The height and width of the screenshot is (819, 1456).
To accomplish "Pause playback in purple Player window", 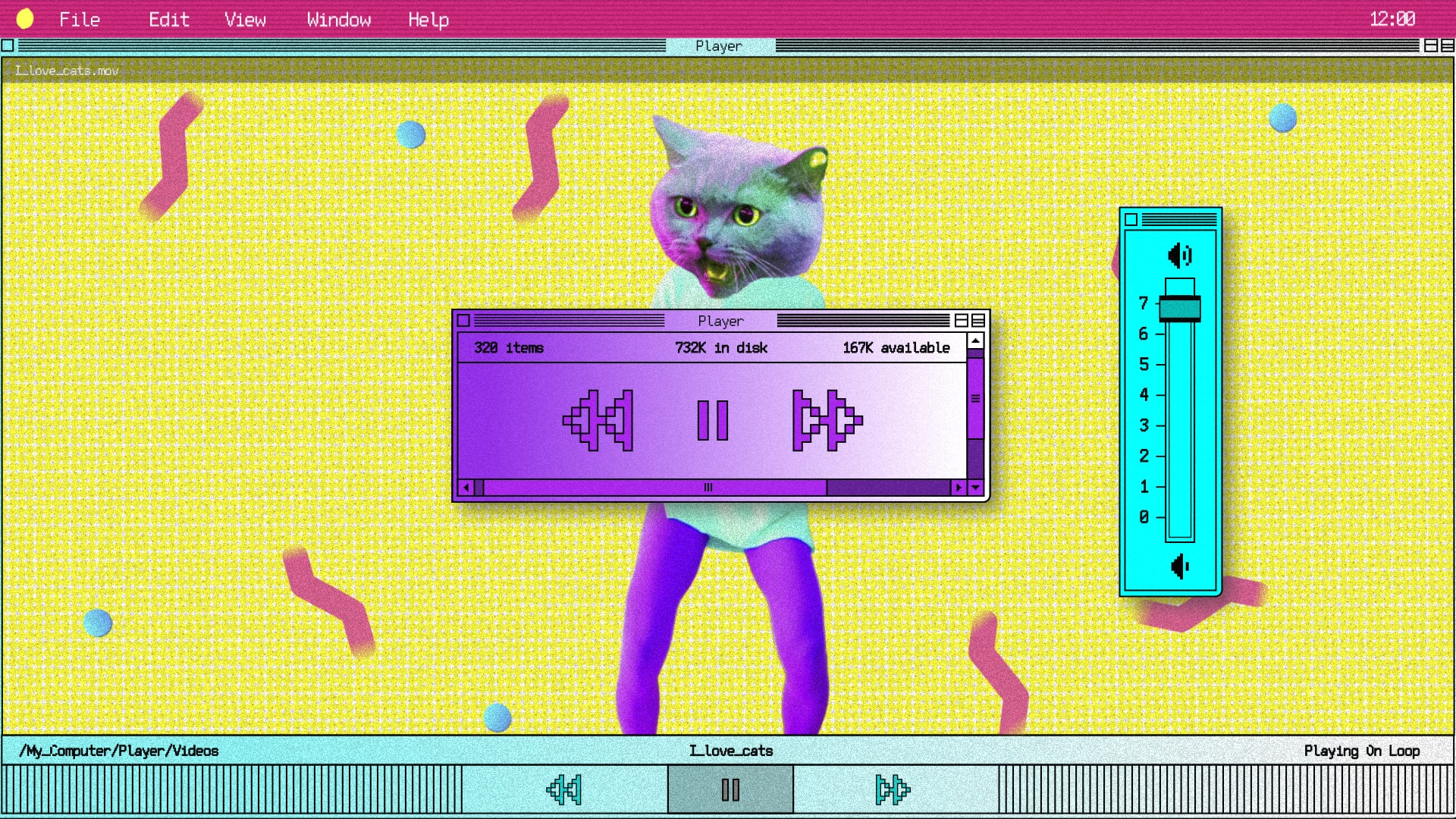I will pyautogui.click(x=712, y=420).
